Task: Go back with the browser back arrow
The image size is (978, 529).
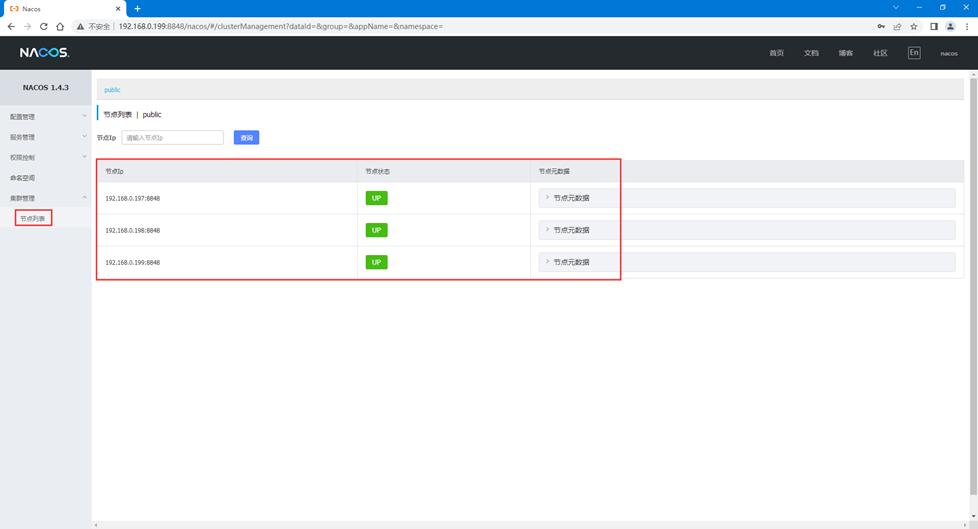Action: point(11,26)
